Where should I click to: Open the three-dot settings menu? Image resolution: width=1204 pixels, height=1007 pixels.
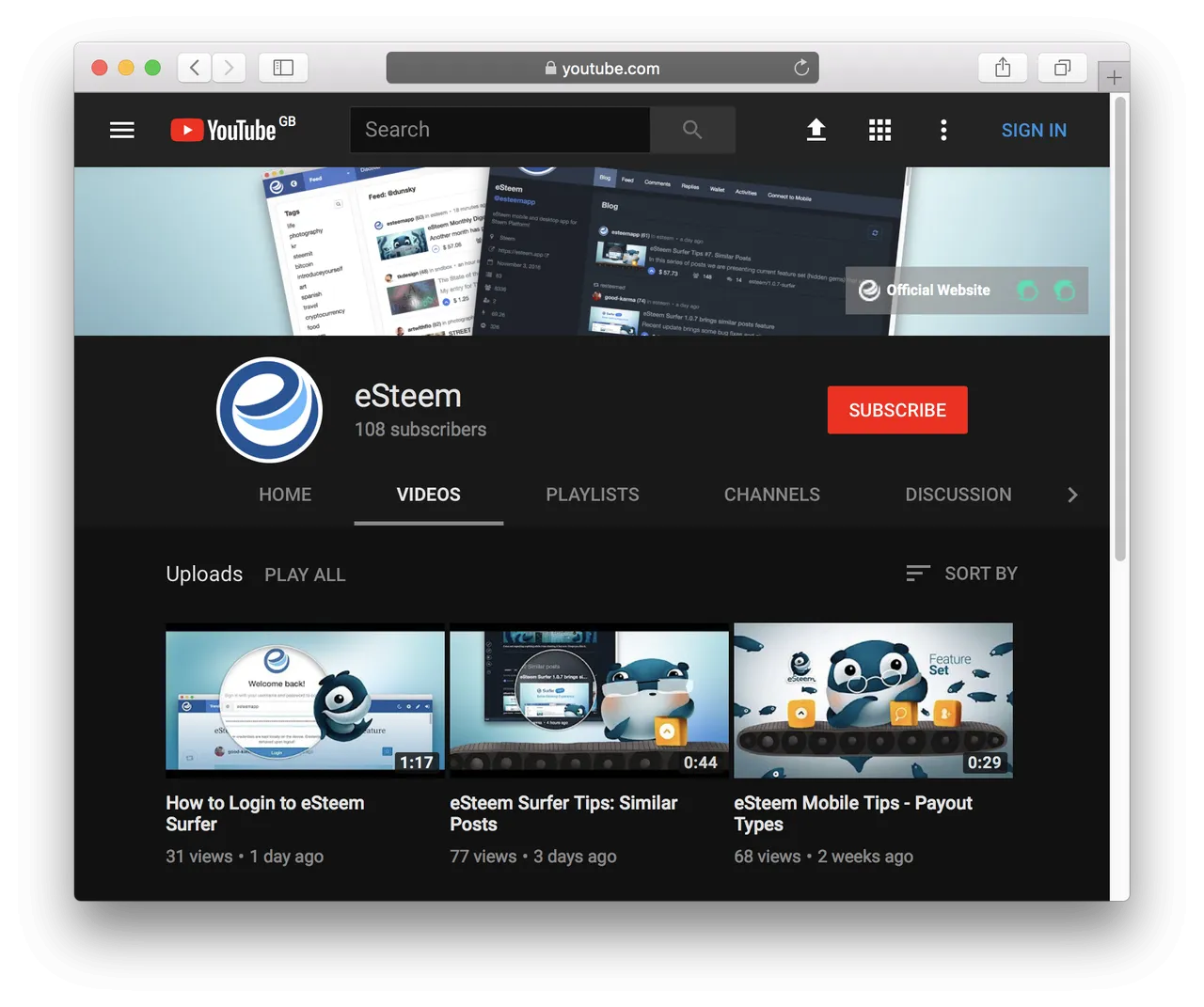click(943, 130)
